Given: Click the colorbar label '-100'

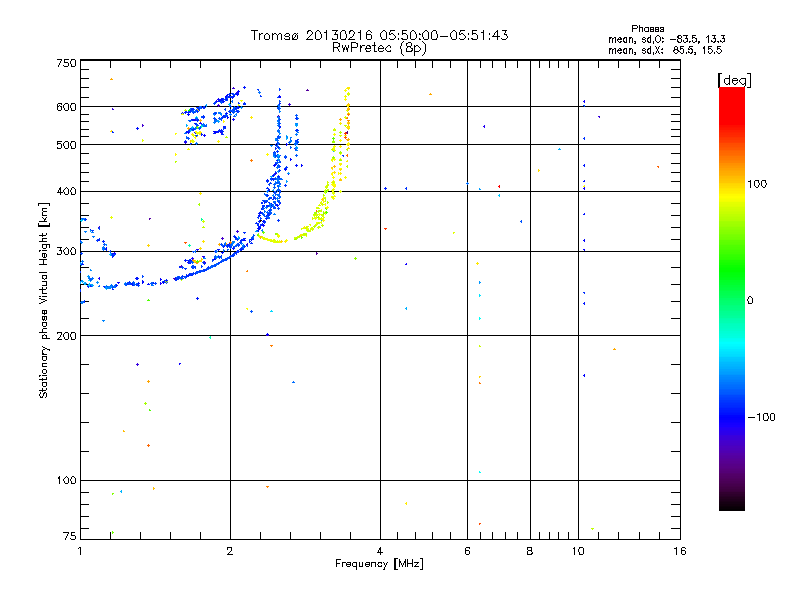Looking at the screenshot, I should click(x=761, y=417).
